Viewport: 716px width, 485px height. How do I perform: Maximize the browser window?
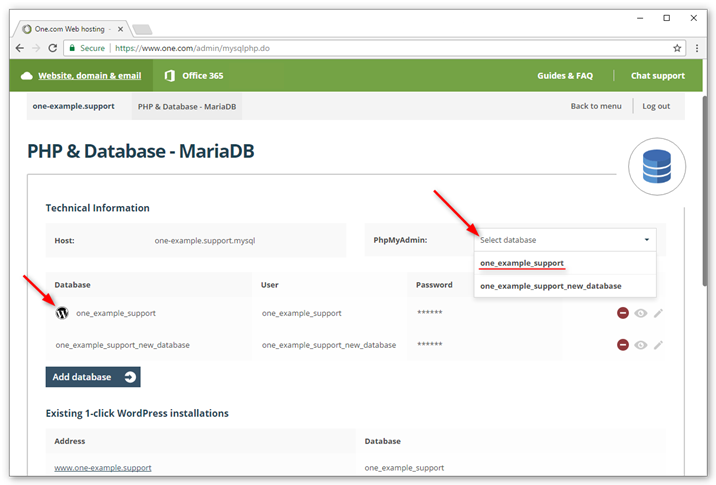click(x=667, y=18)
